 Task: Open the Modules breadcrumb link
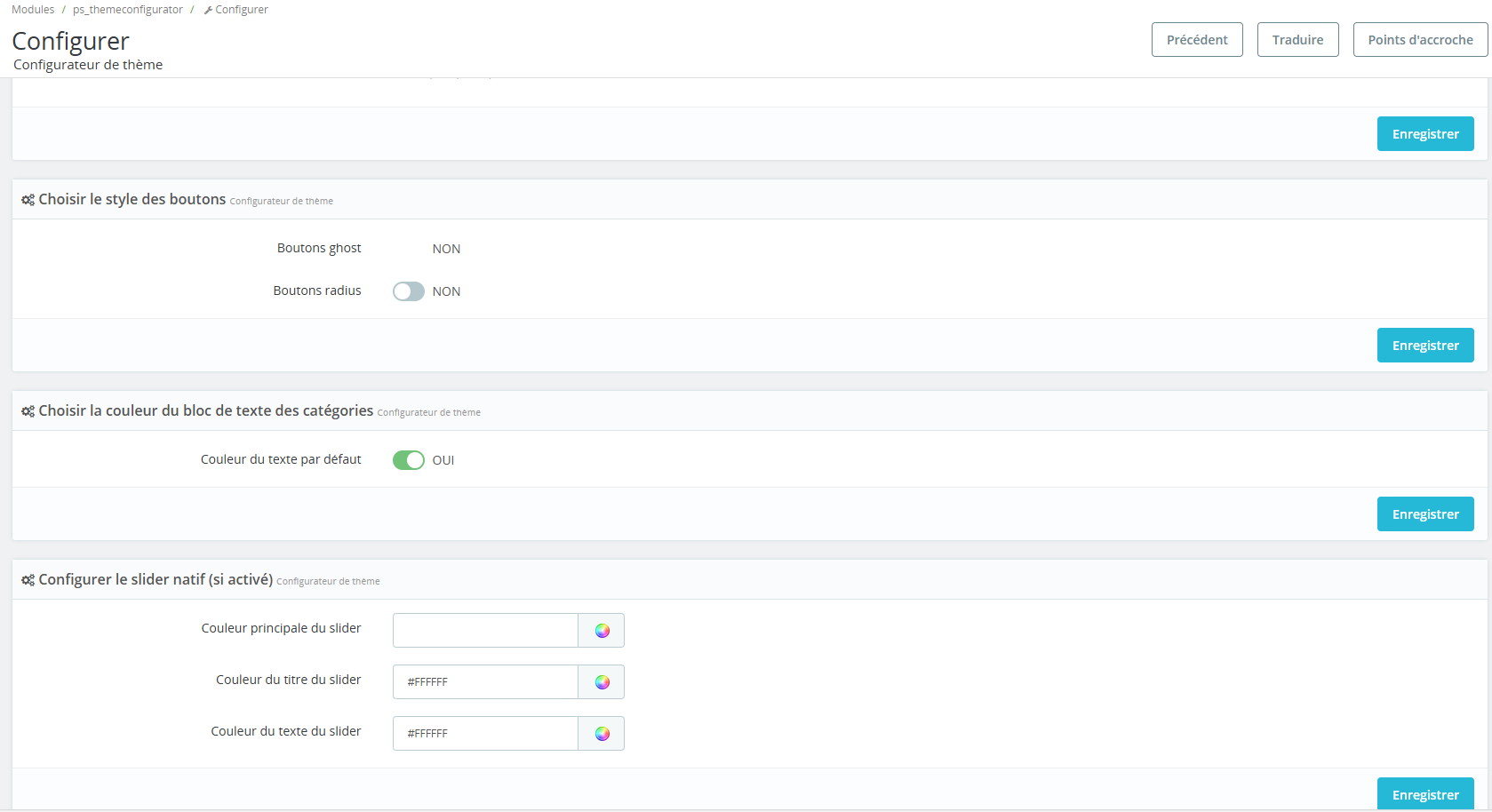coord(33,10)
